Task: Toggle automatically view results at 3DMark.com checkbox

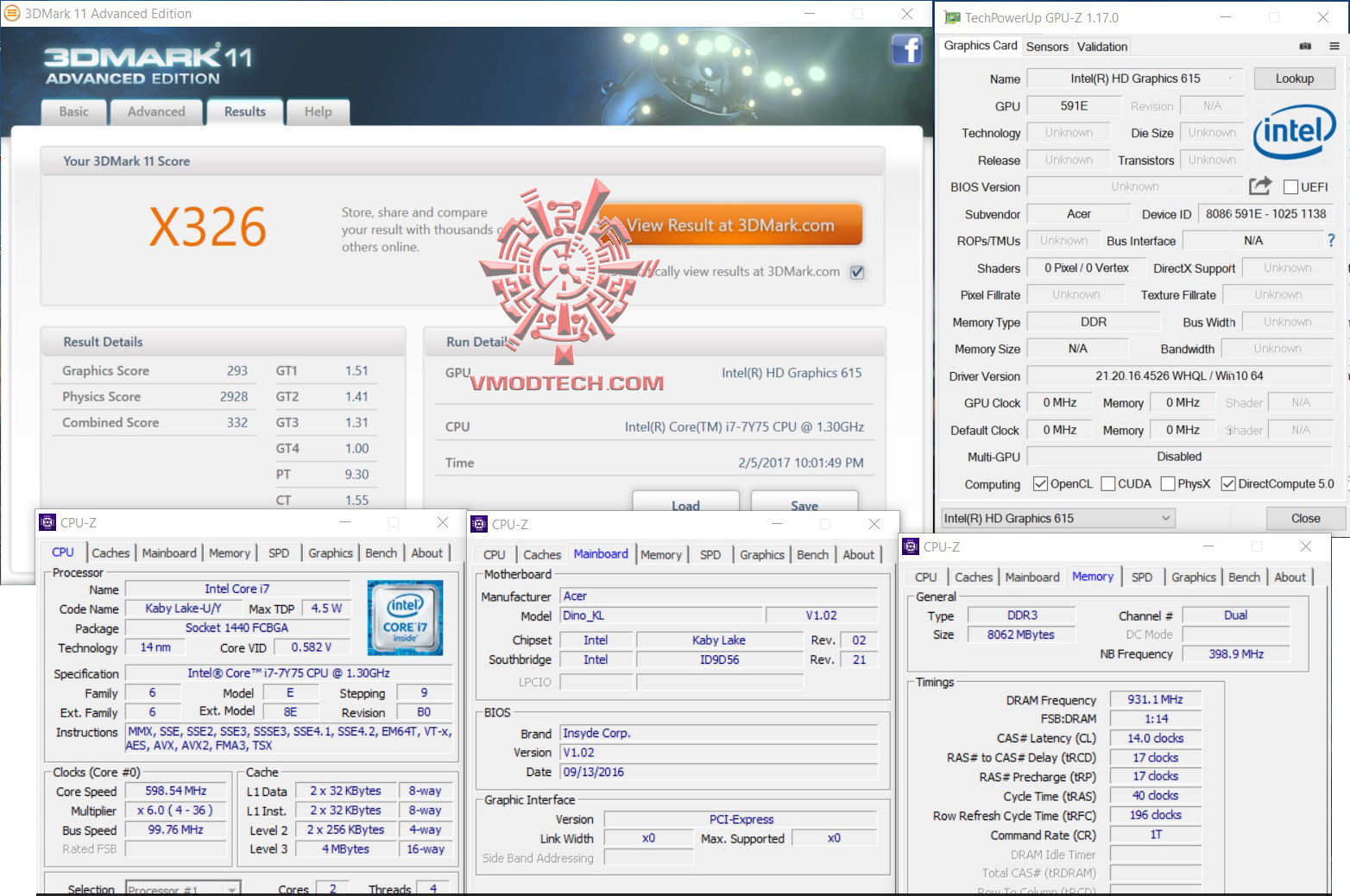Action: coord(857,272)
